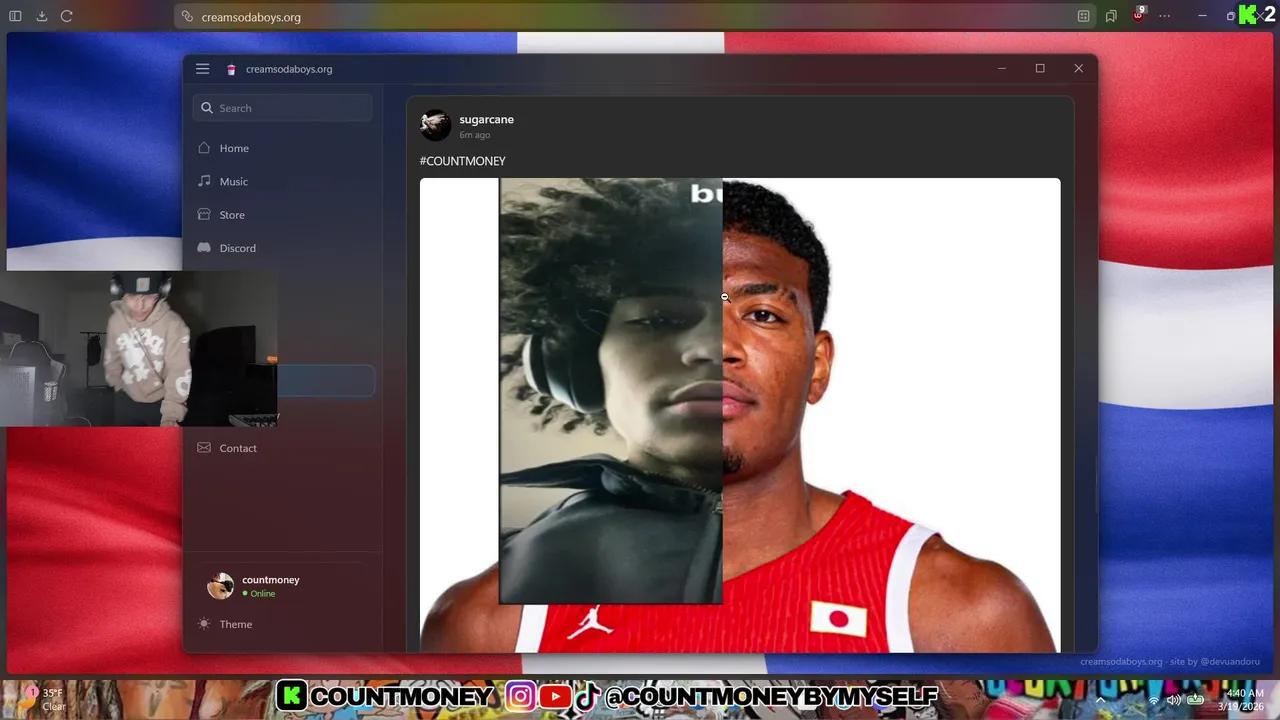Open the Store icon in the sidebar
Viewport: 1280px width, 720px height.
(204, 214)
